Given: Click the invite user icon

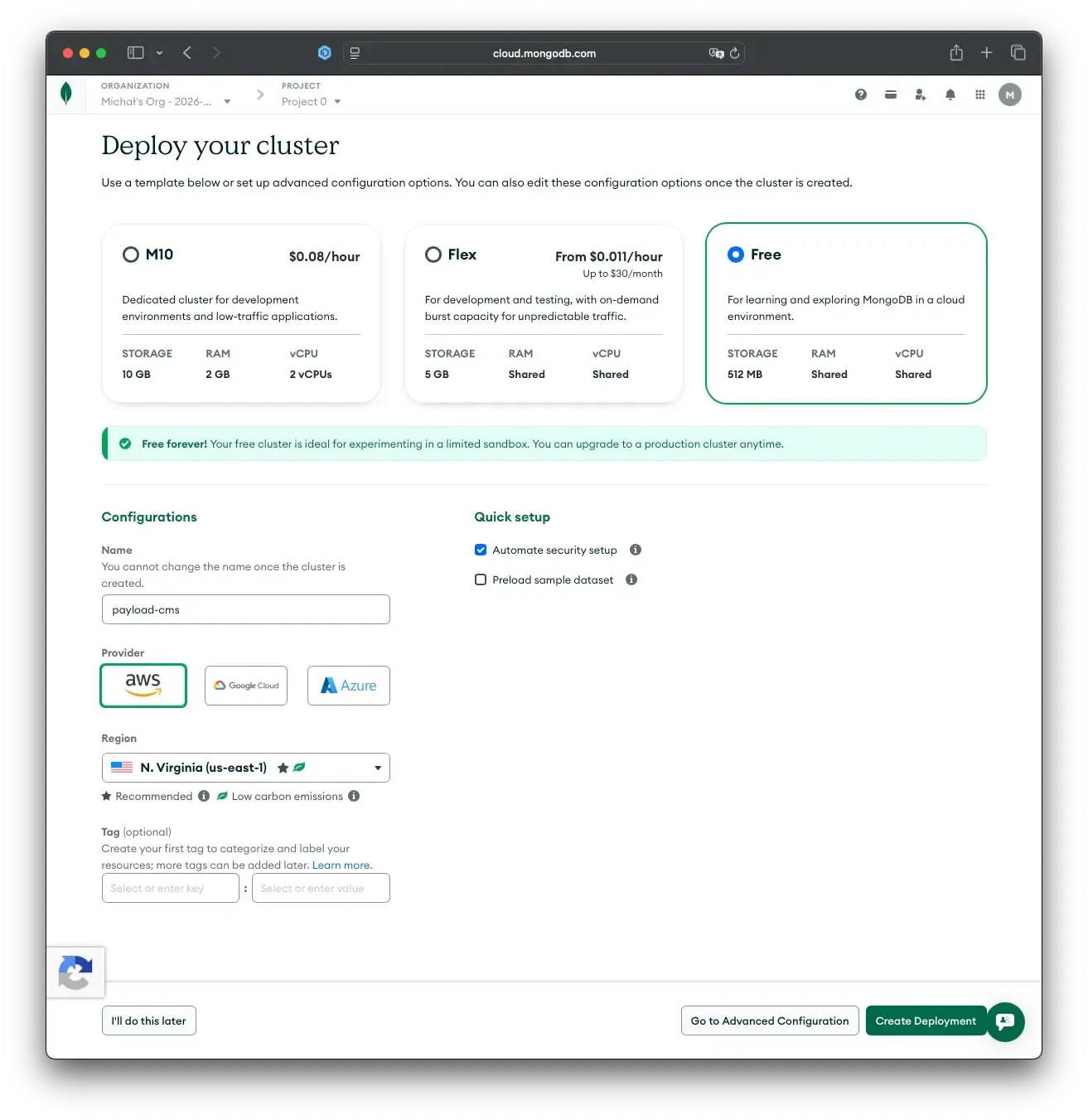Looking at the screenshot, I should pos(921,95).
